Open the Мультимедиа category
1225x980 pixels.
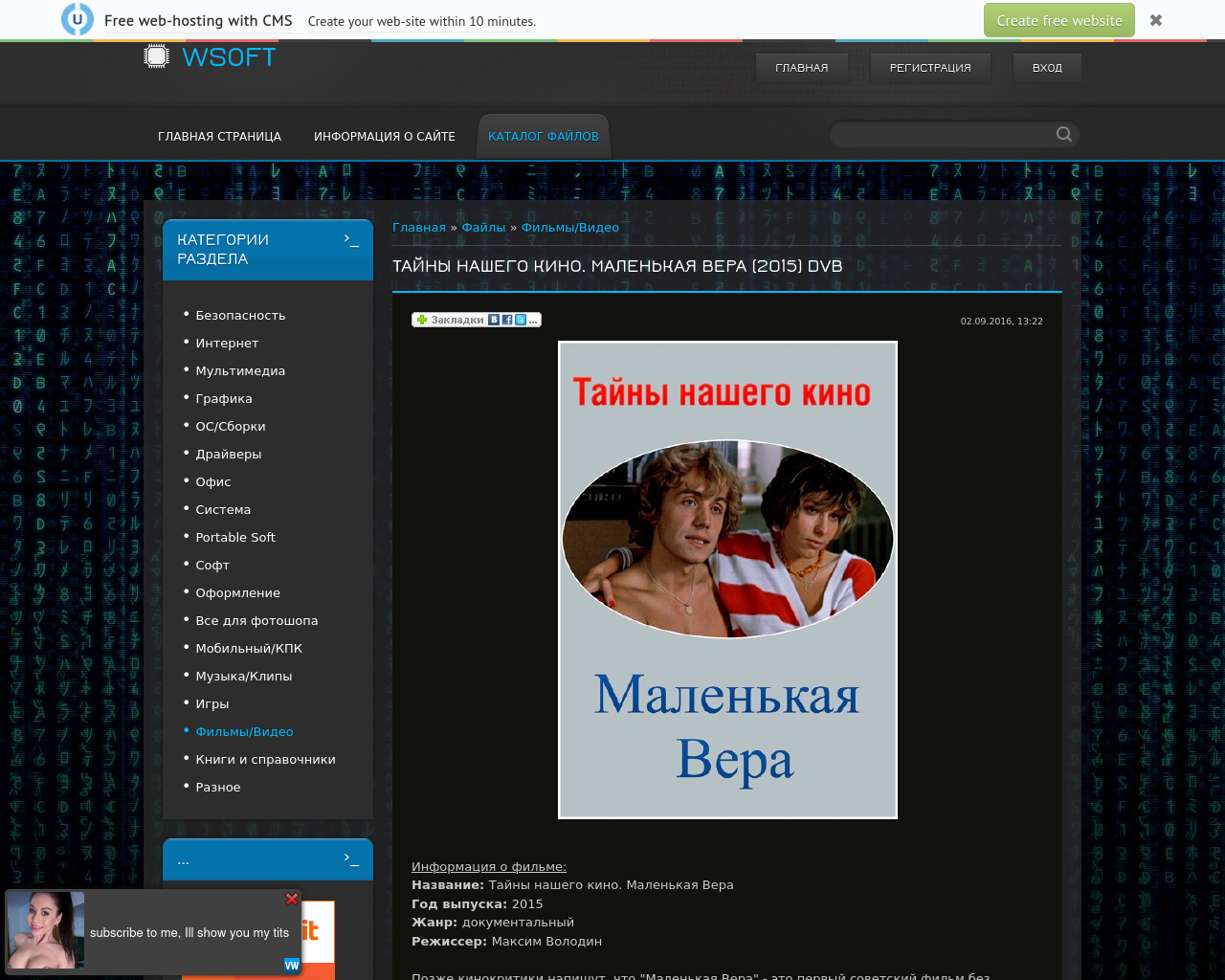[240, 371]
